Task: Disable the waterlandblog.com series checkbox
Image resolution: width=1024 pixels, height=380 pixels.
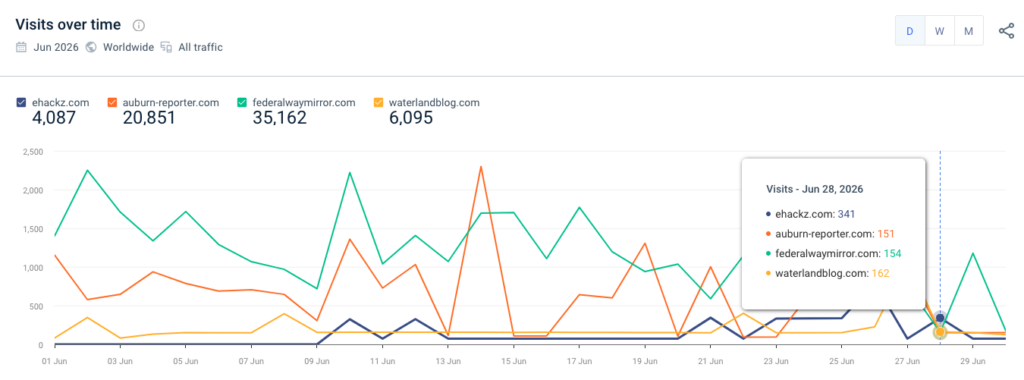Action: 378,103
